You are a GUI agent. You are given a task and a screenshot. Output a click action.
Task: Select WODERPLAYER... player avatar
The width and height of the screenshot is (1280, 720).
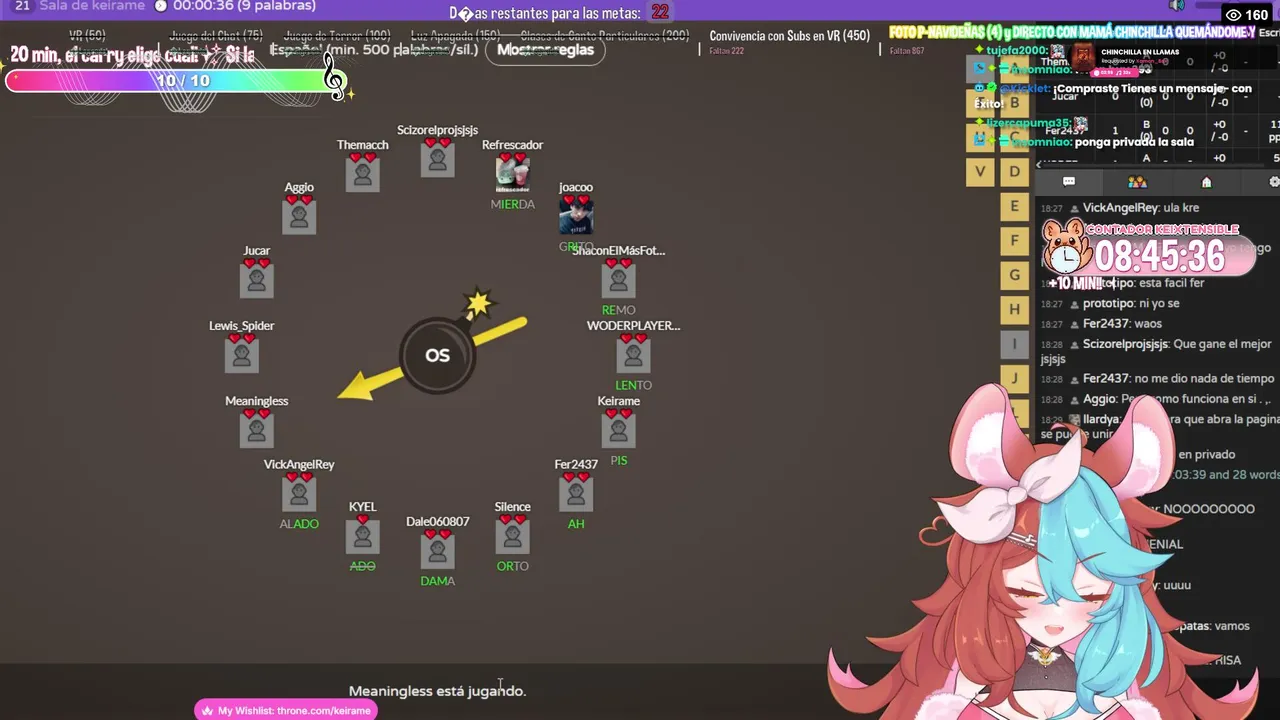633,355
